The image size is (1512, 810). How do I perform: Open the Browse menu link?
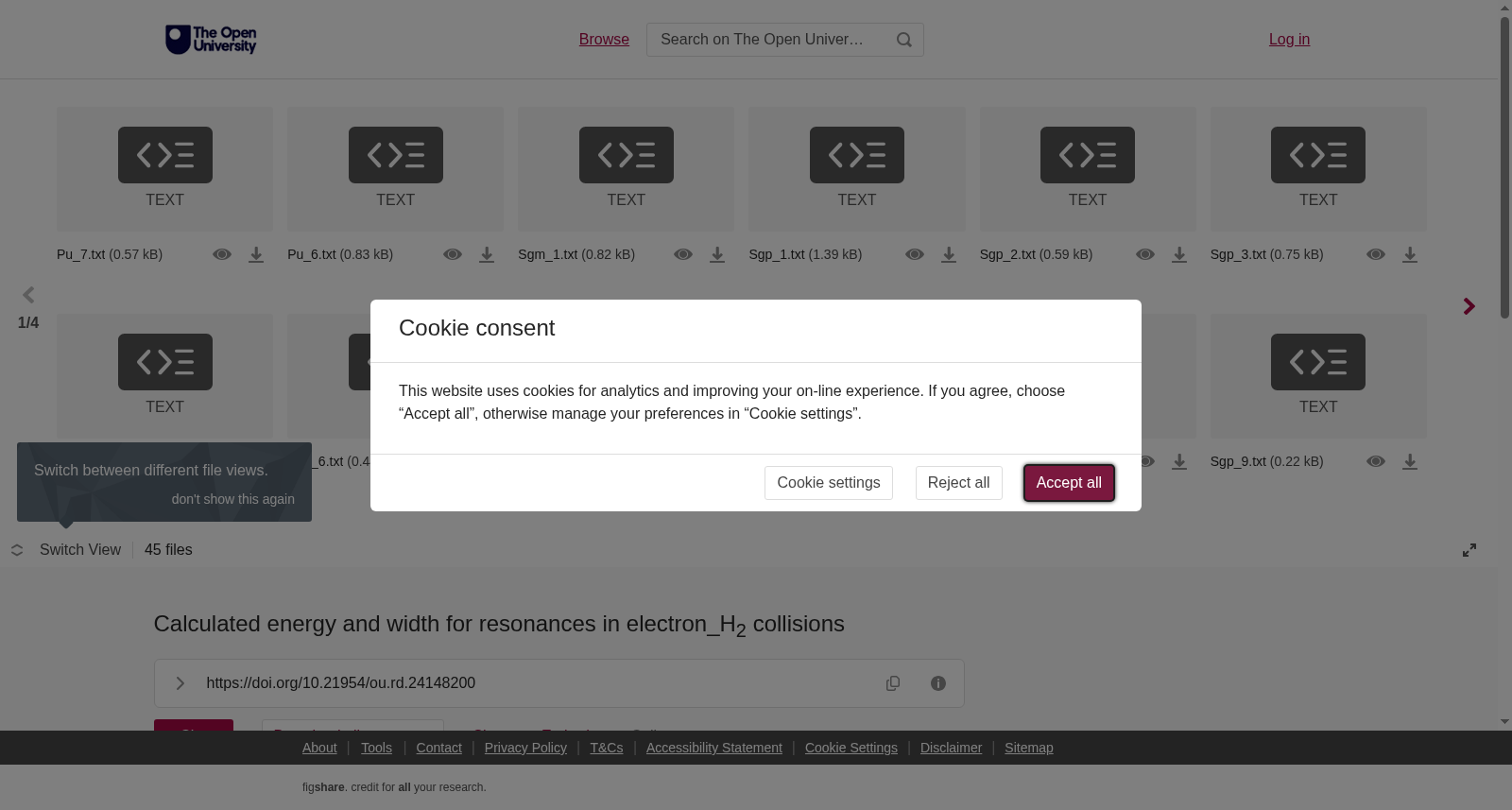[x=604, y=40]
